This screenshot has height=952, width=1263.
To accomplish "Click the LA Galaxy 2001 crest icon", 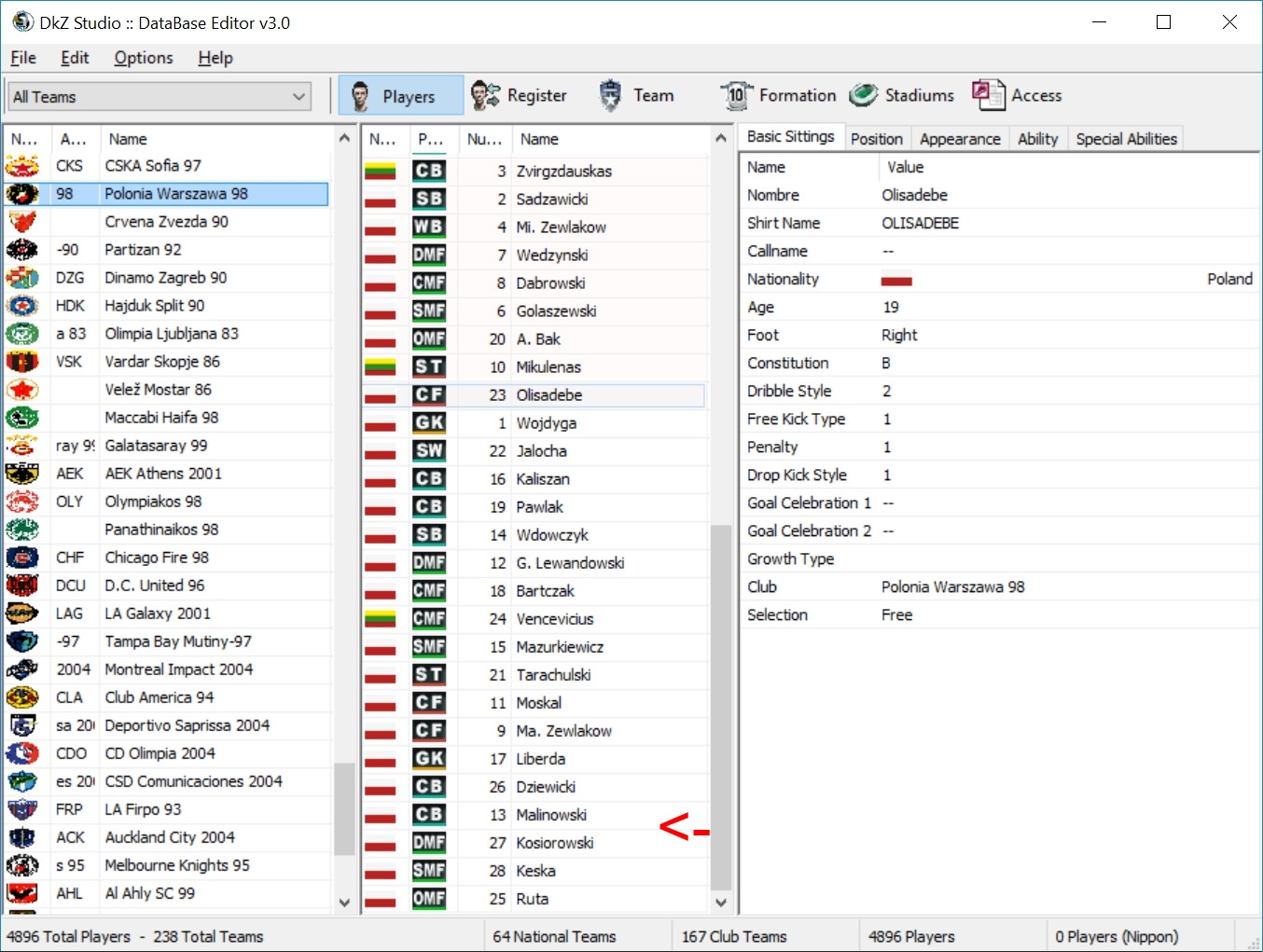I will 22,614.
